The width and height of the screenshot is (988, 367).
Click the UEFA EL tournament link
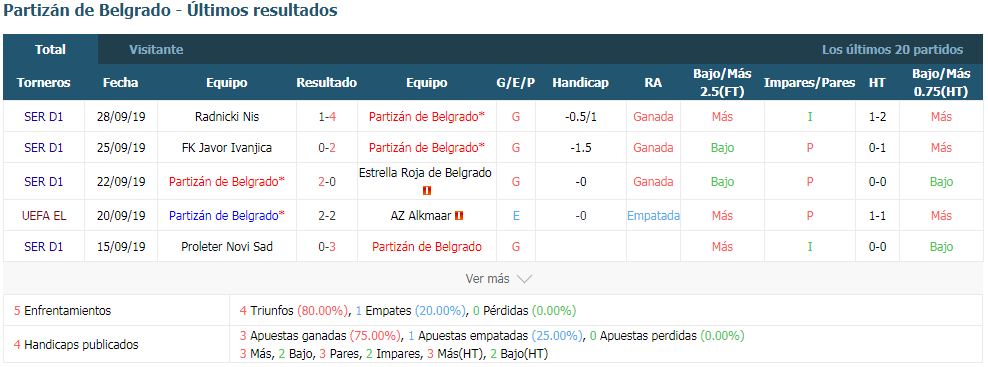click(x=44, y=216)
